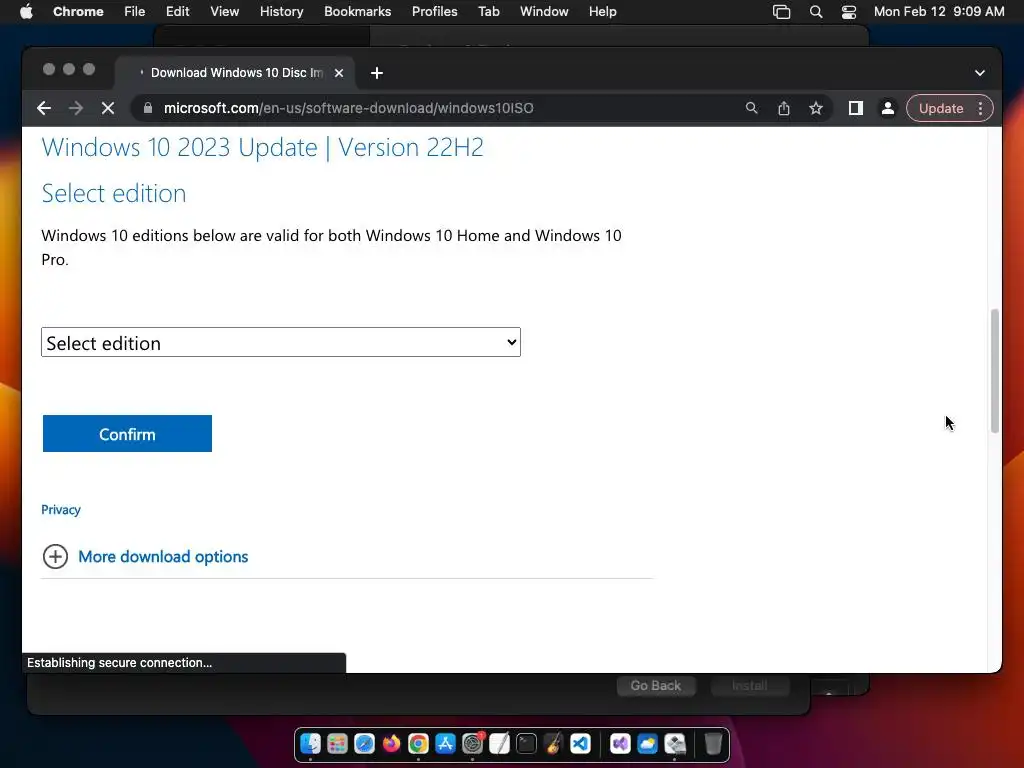Open the Help menu

pos(602,12)
